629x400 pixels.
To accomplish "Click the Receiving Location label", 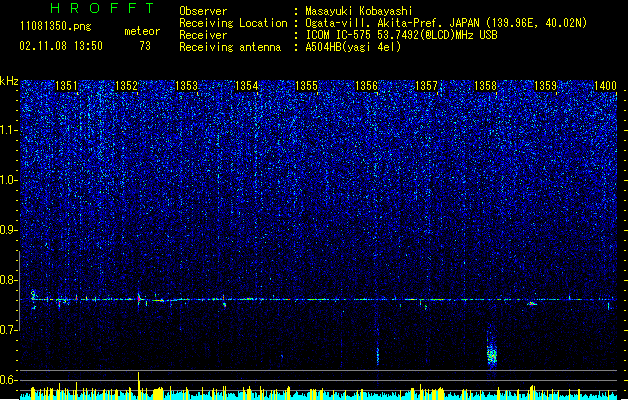I will click(233, 23).
